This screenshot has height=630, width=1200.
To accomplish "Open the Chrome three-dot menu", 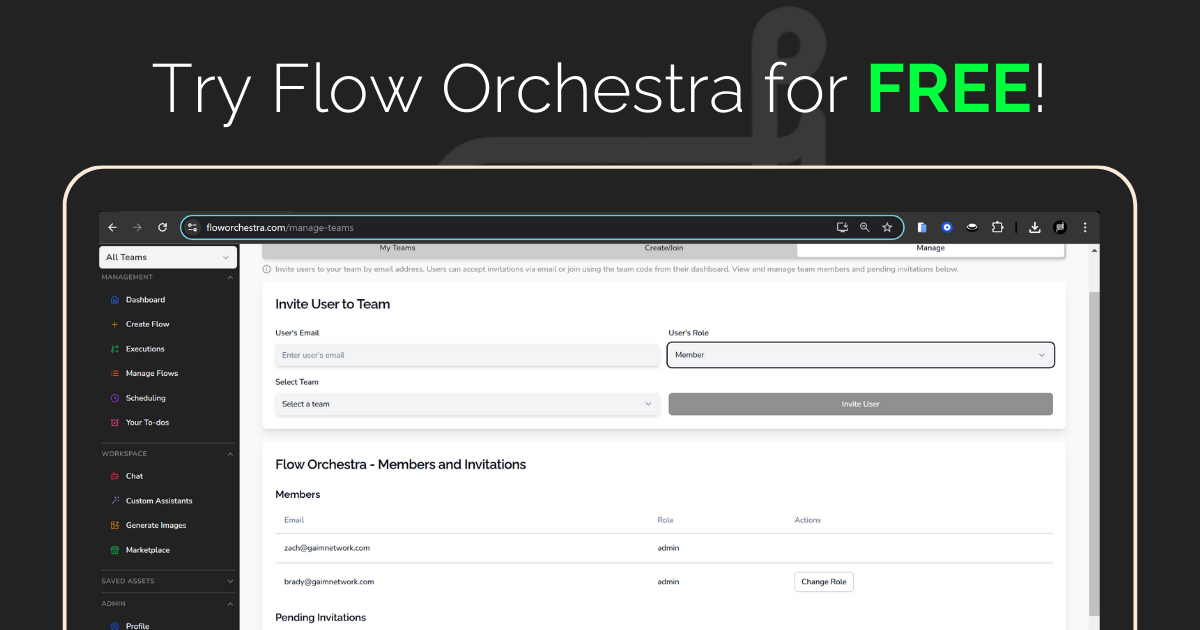I will point(1085,228).
